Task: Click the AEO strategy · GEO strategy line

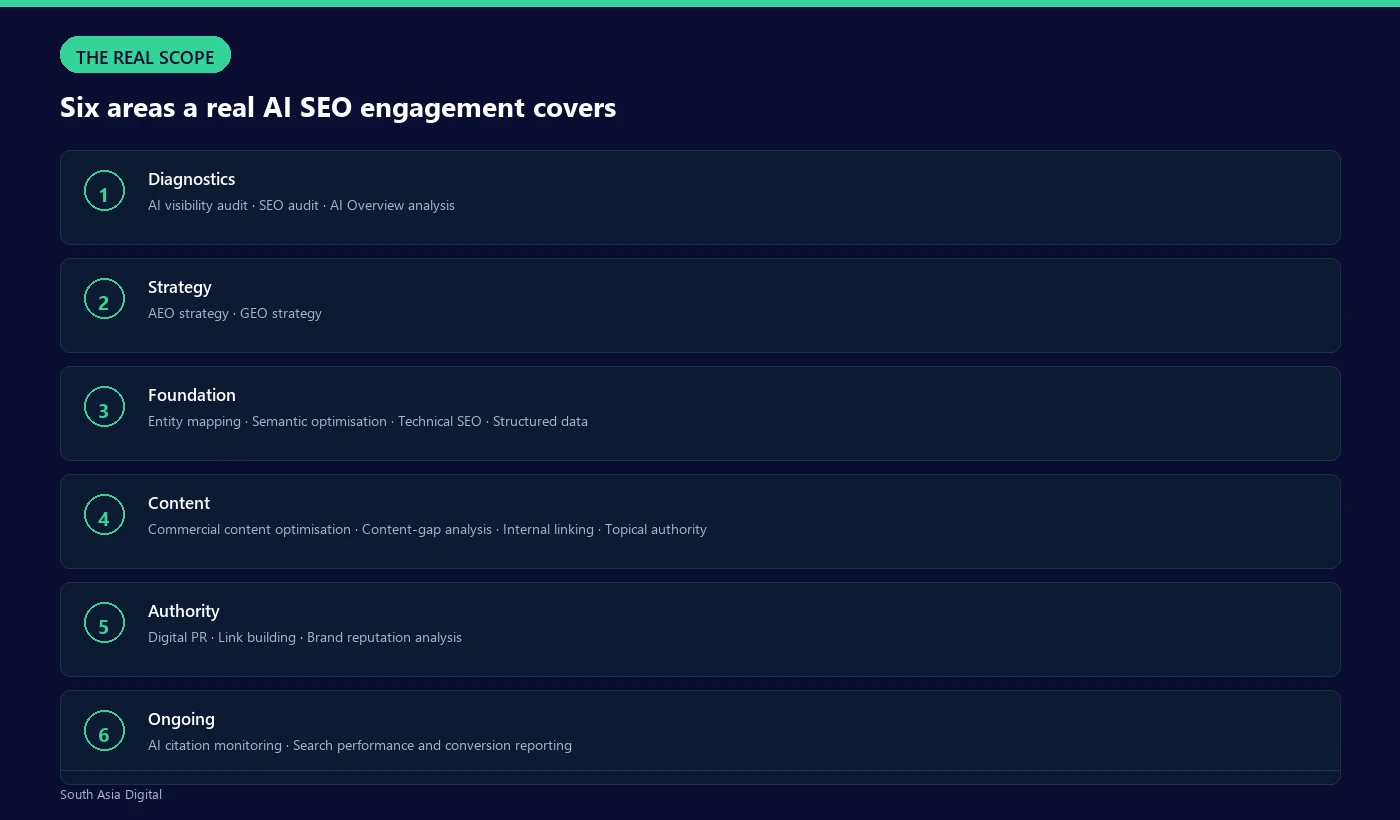Action: tap(235, 313)
